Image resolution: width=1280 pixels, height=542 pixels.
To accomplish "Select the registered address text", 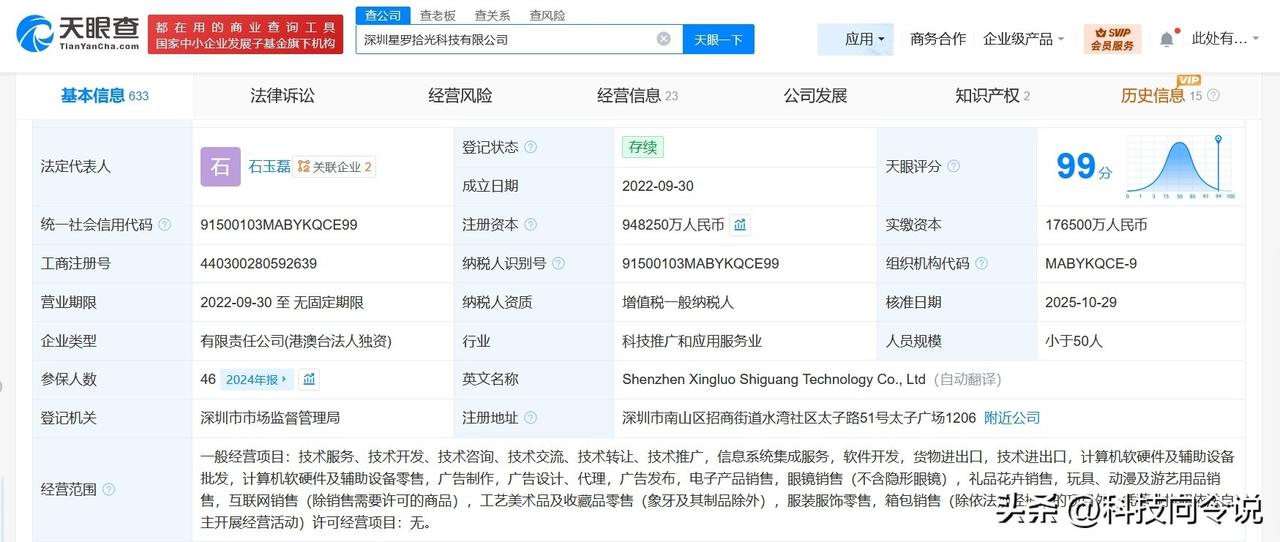I will pyautogui.click(x=799, y=418).
